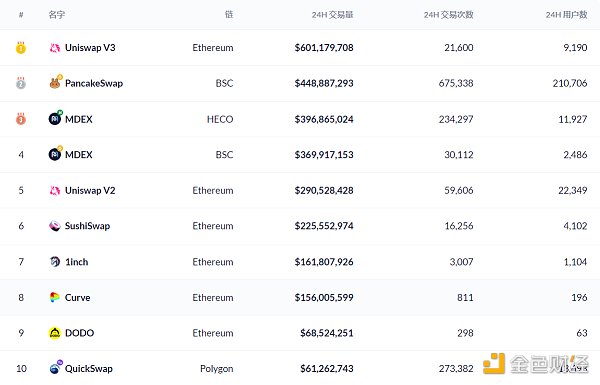Click the 金色财经 watermark logo
The width and height of the screenshot is (600, 385).
pos(536,364)
